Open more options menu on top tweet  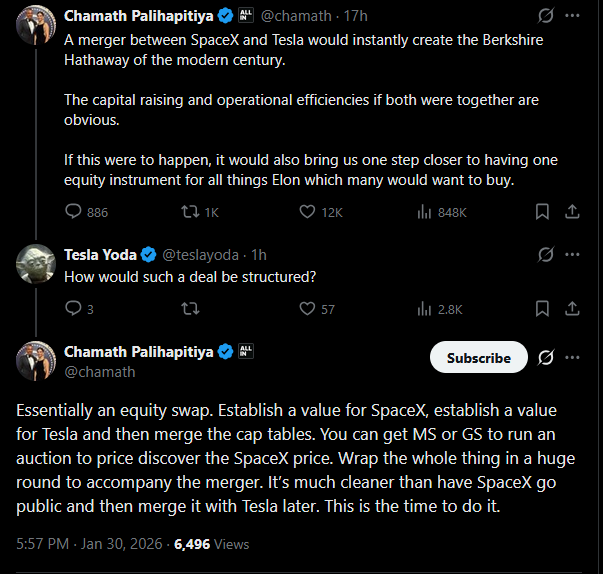point(573,16)
